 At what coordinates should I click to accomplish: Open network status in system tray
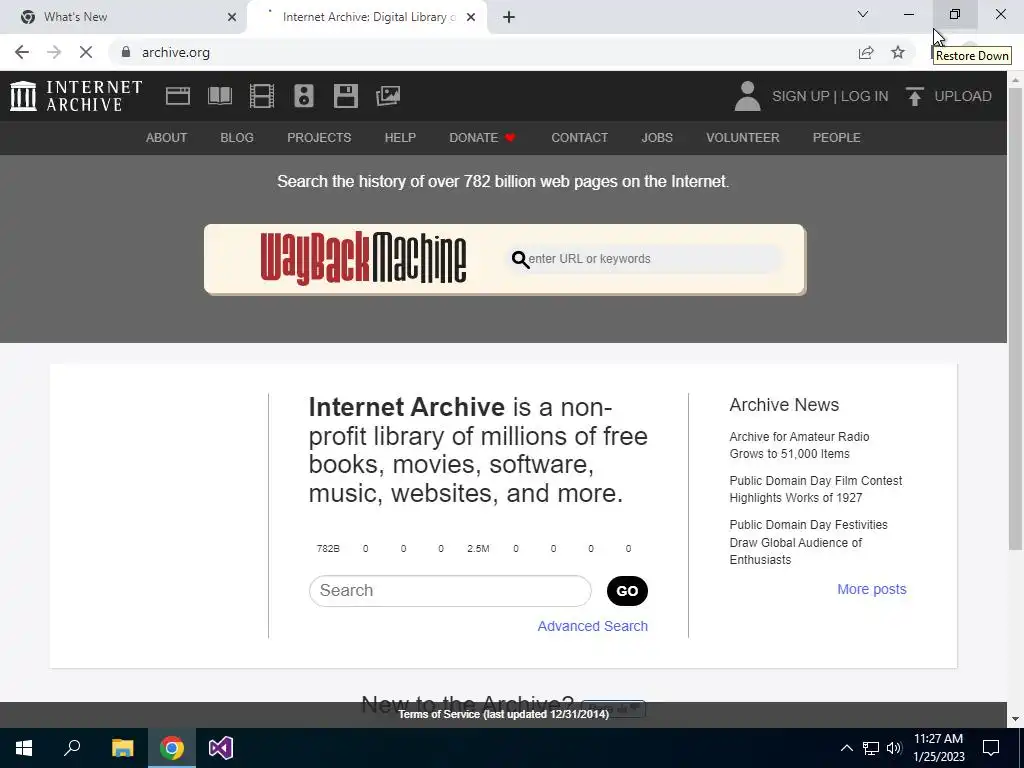871,748
